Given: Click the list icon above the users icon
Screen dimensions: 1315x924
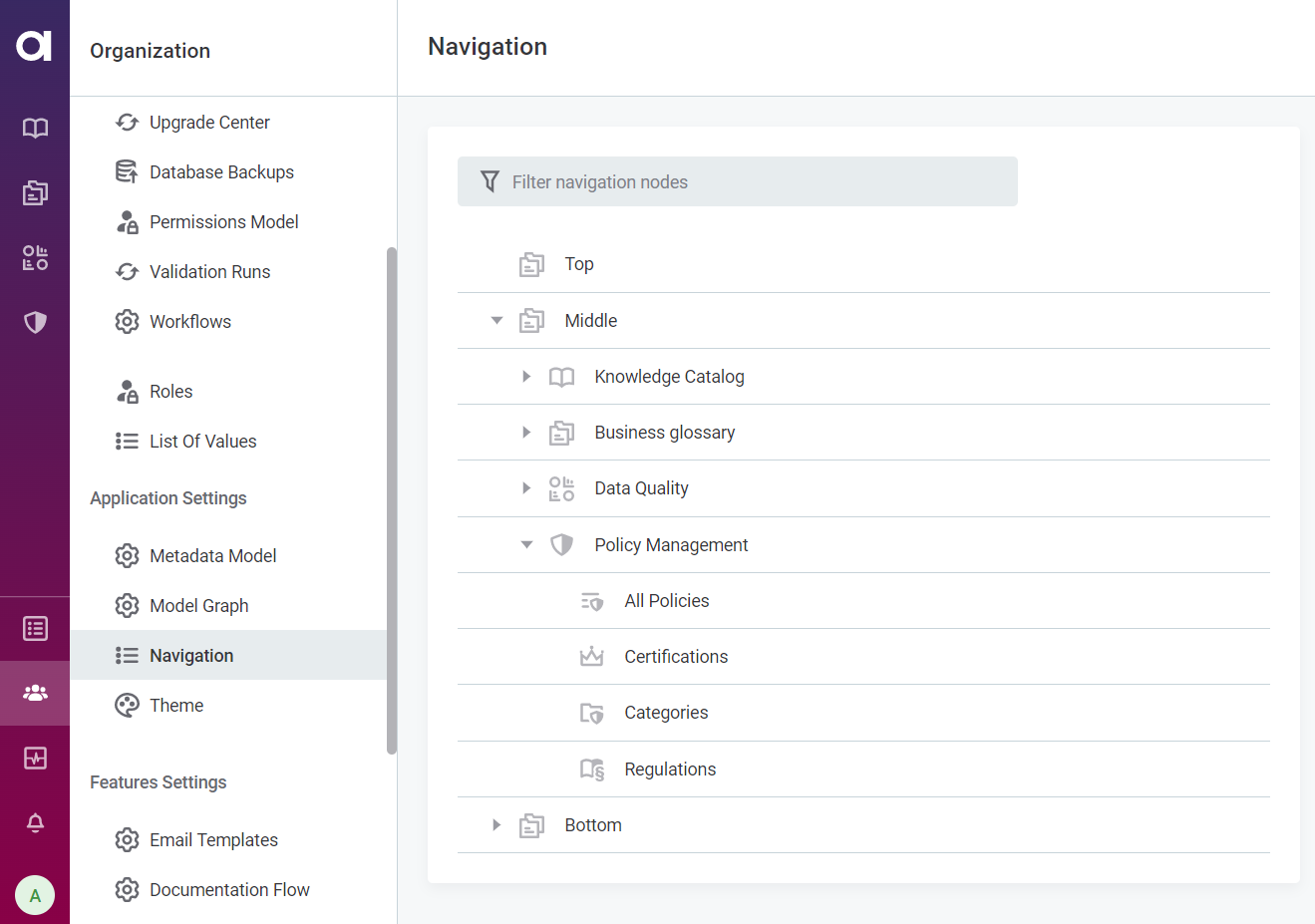Looking at the screenshot, I should tap(35, 628).
